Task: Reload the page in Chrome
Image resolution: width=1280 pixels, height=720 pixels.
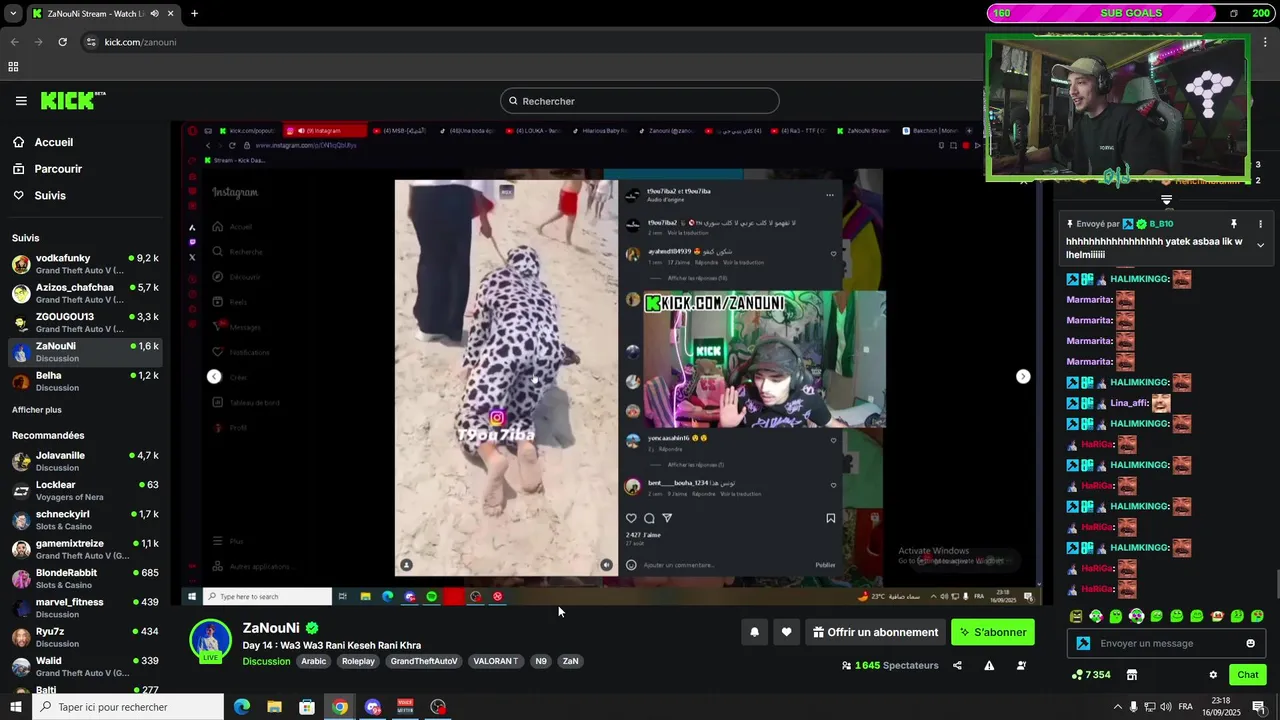Action: coord(63,42)
